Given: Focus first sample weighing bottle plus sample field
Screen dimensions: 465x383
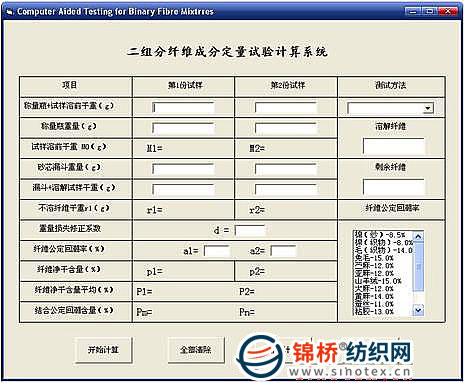Looking at the screenshot, I should tap(183, 108).
